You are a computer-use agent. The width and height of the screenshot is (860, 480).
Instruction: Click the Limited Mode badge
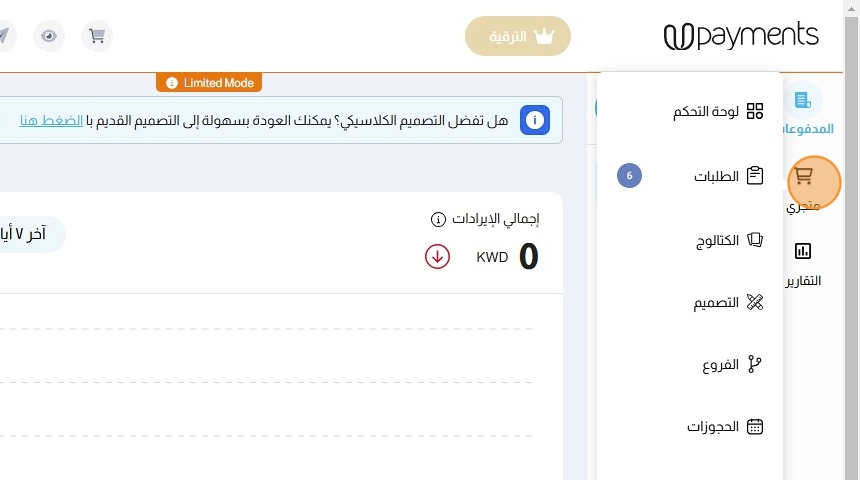click(x=209, y=83)
